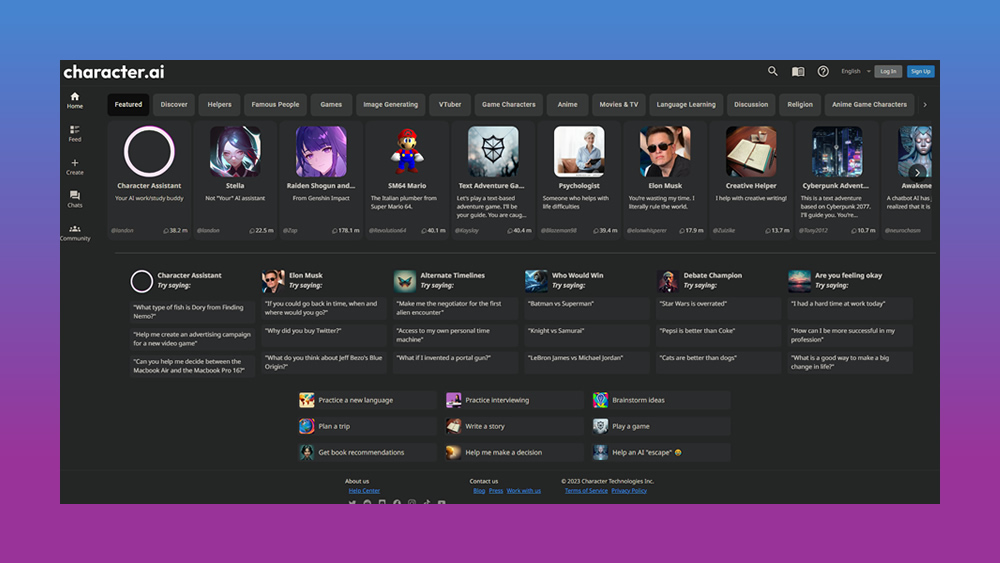
Task: Click the Log In button
Action: [888, 72]
